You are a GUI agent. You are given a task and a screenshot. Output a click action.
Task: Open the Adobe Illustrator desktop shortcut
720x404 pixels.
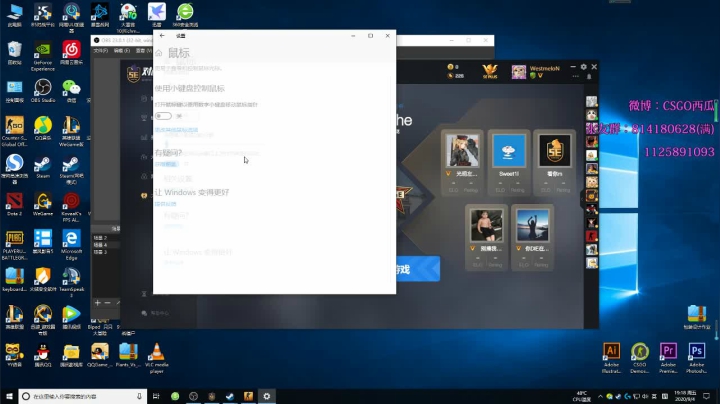tap(611, 358)
